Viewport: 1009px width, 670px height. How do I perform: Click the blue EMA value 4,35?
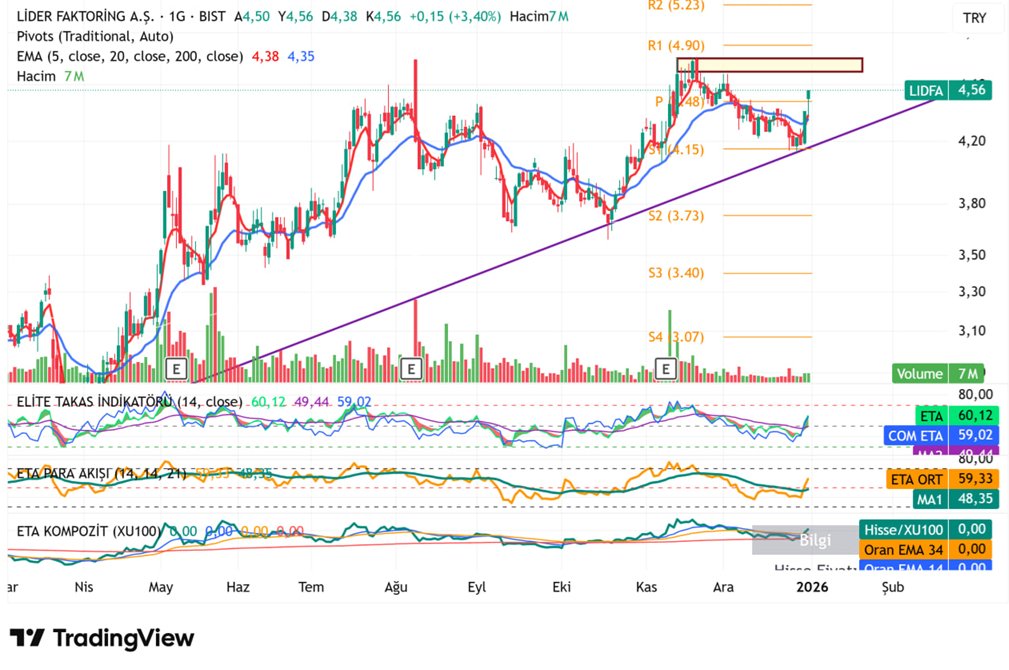301,57
